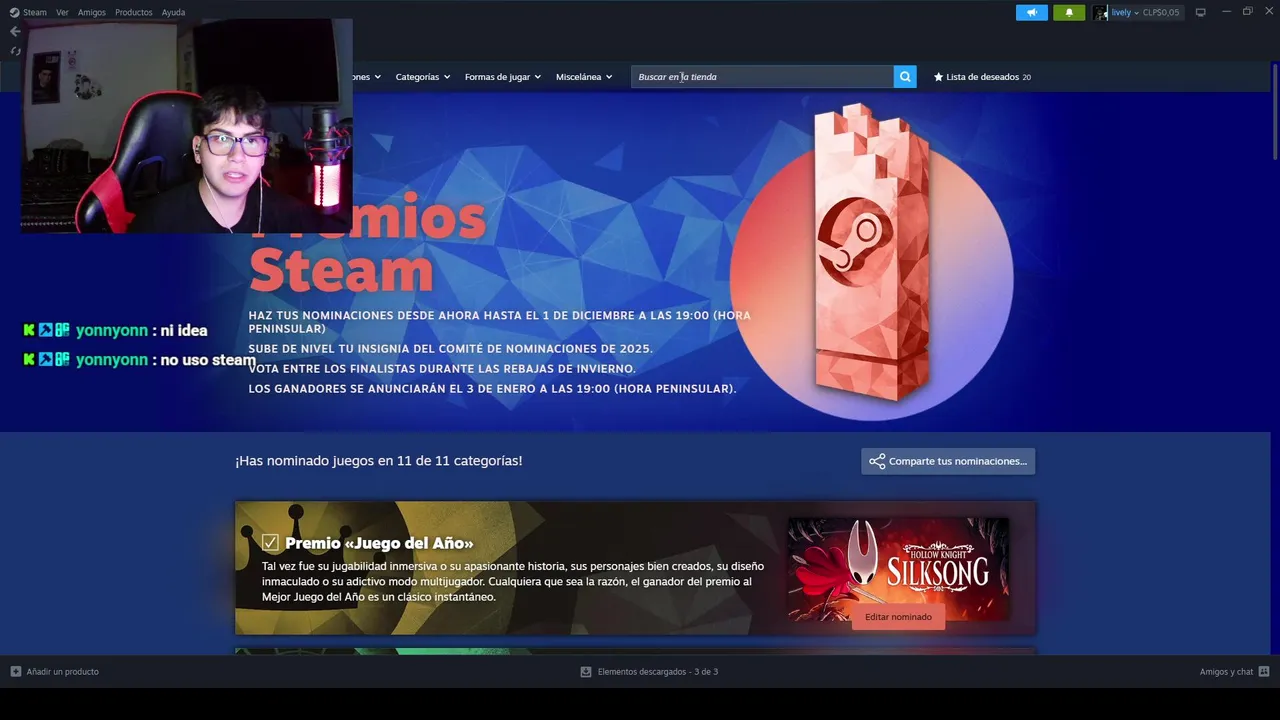Click the wishlist star icon

938,77
